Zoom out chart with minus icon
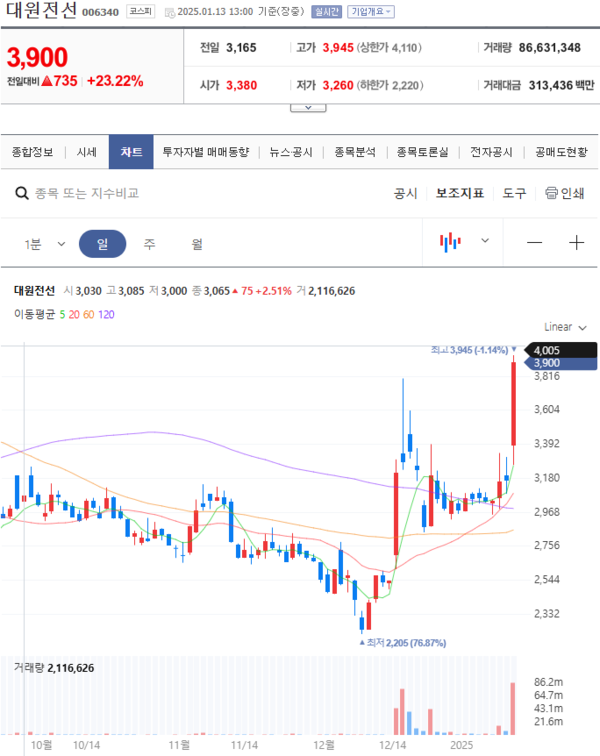Viewport: 600px width, 756px height. (534, 243)
